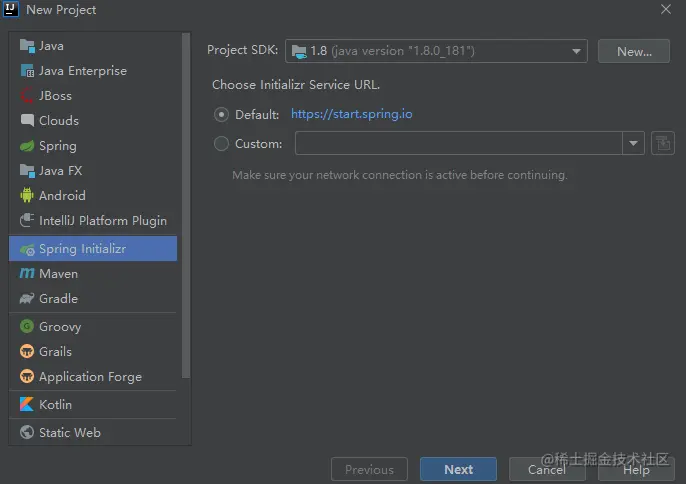Click the Clouds speech bubble icon
Viewport: 686px width, 484px height.
(x=27, y=121)
